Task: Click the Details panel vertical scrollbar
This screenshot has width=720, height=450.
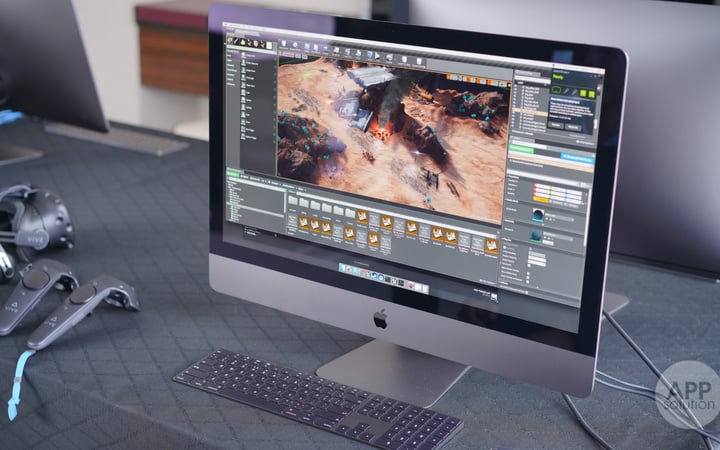Action: click(x=587, y=216)
